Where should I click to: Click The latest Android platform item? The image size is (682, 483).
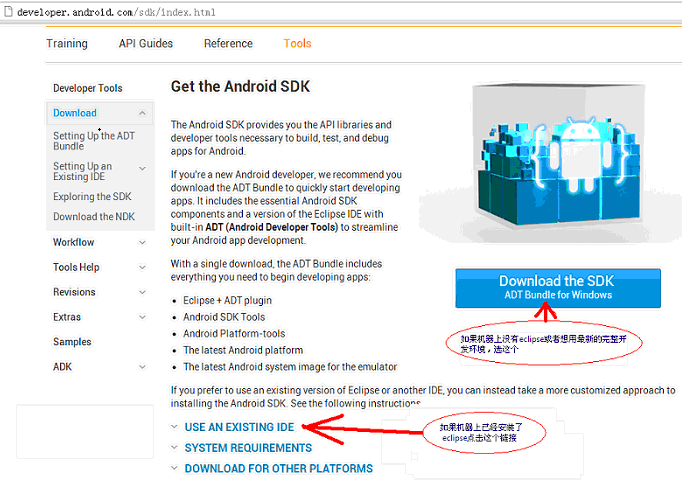pyautogui.click(x=243, y=350)
